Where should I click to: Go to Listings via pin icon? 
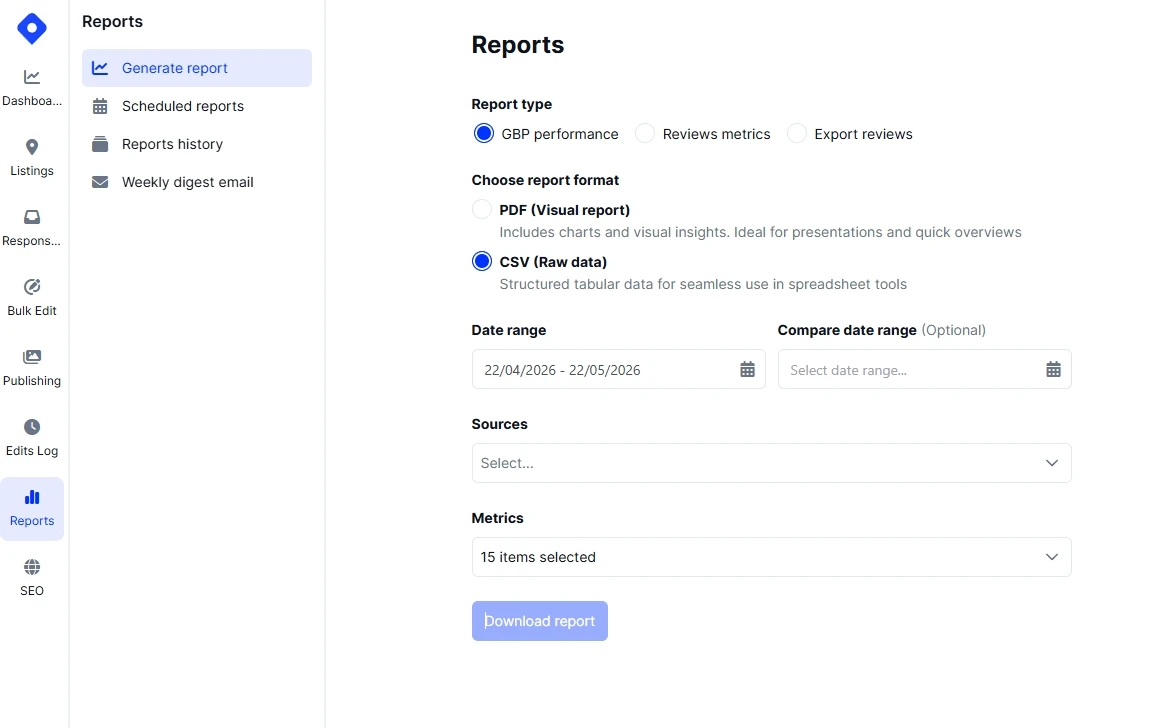click(x=32, y=147)
